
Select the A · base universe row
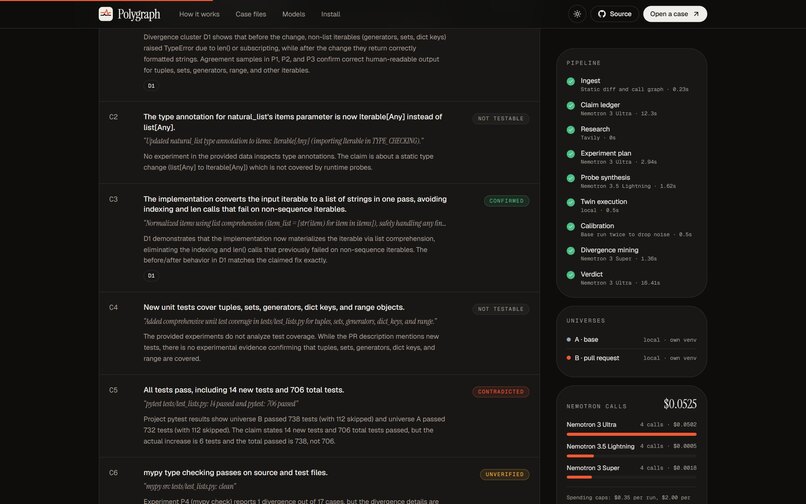pos(631,339)
